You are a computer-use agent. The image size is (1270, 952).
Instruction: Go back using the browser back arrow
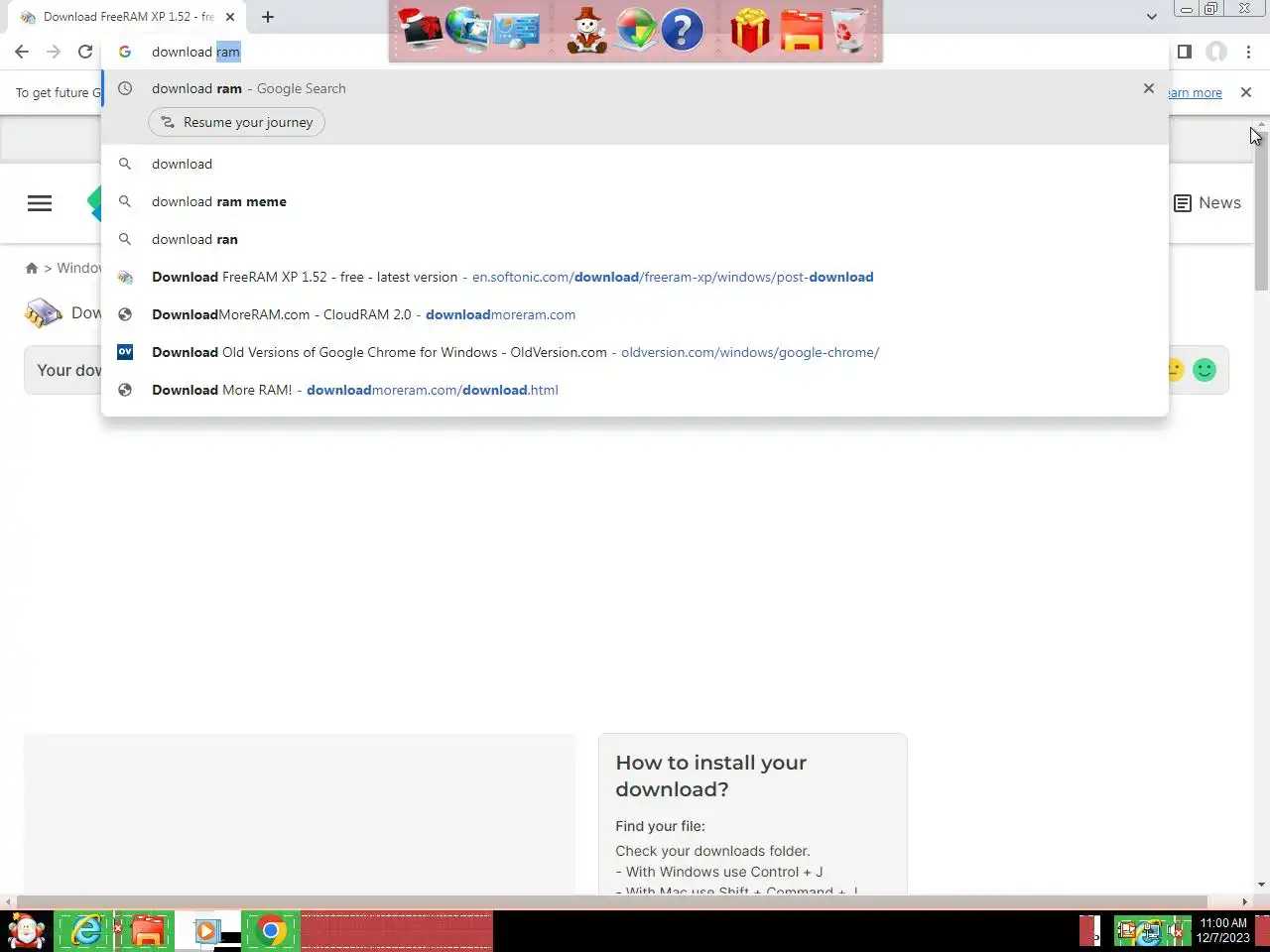(22, 52)
